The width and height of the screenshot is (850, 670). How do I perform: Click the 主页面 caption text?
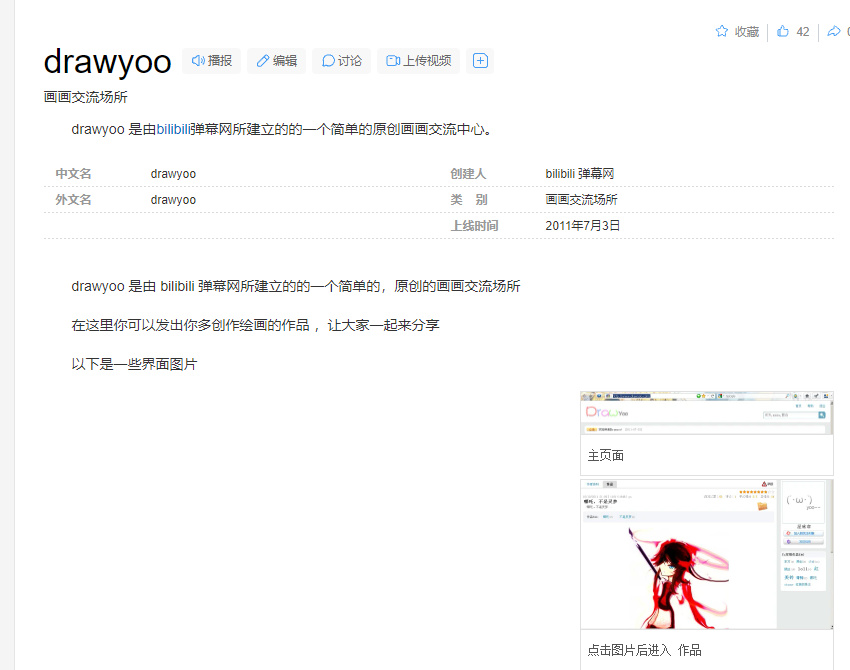[606, 455]
